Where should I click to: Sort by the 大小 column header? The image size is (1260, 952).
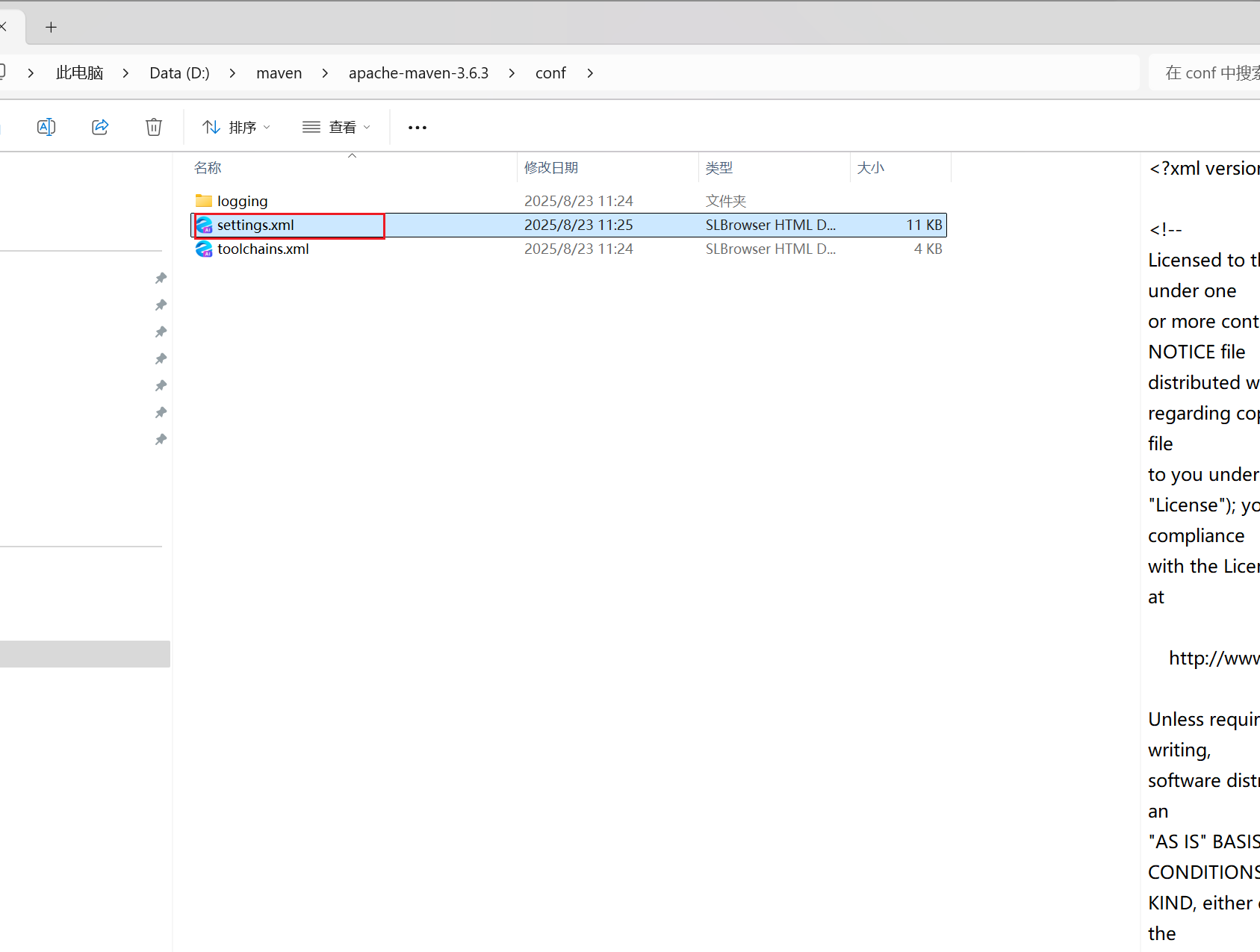tap(870, 168)
